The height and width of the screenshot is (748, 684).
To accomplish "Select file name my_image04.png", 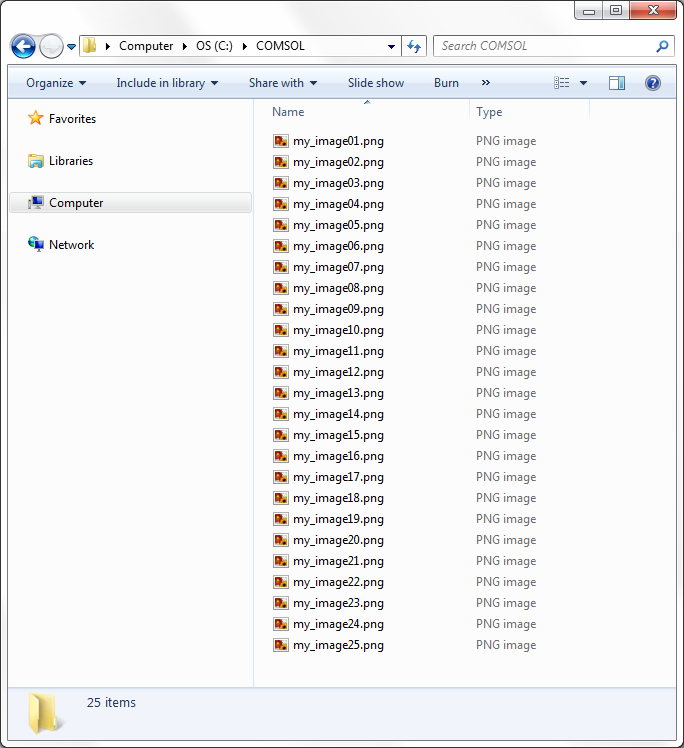I will (338, 204).
